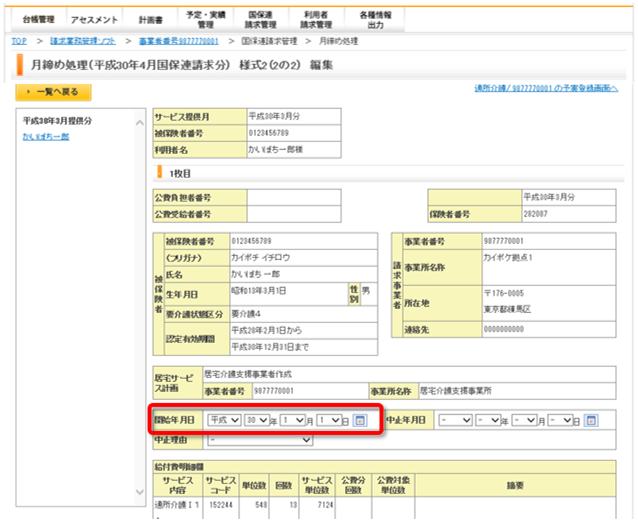Click 居宅介護支援事業者作成 text
This screenshot has width=638, height=521.
click(248, 374)
